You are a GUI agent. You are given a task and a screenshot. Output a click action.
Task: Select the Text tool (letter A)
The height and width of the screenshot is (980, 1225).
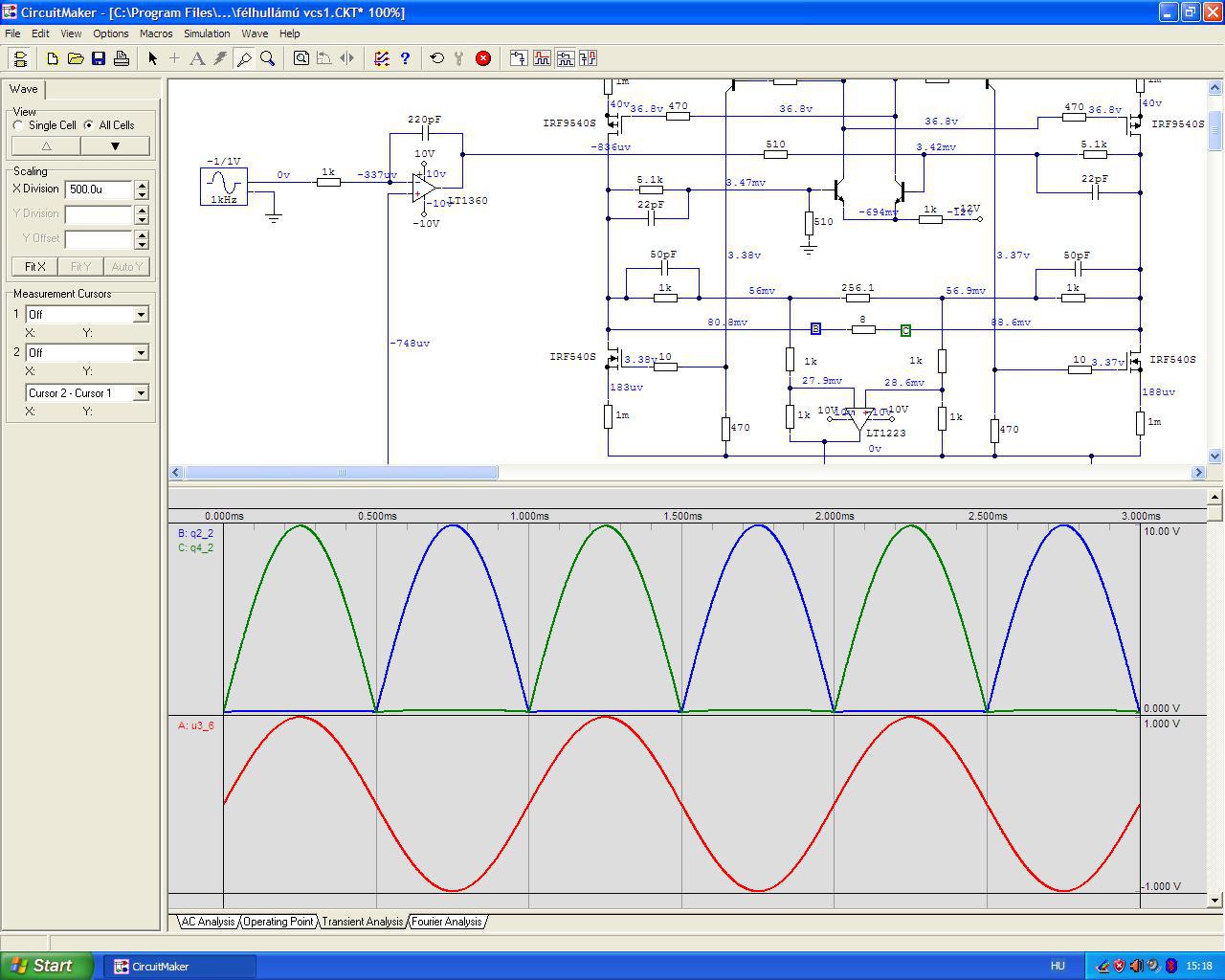point(197,58)
